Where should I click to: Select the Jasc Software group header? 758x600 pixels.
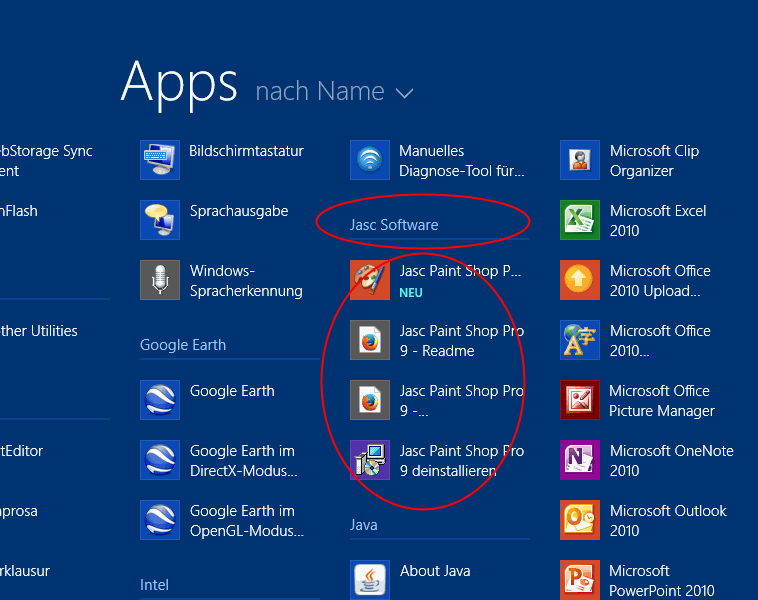click(x=394, y=225)
